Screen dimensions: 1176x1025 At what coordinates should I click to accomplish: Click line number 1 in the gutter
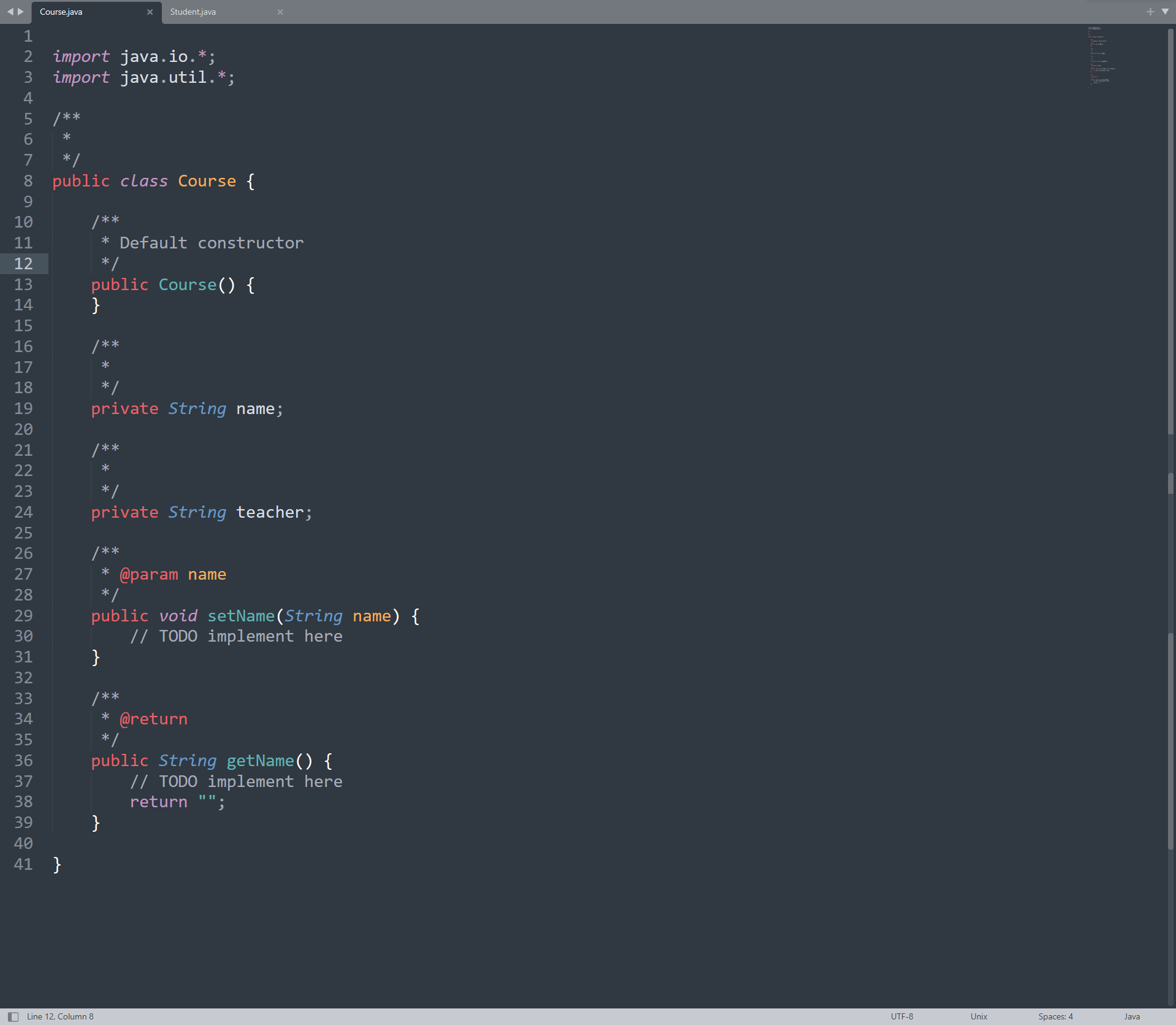pos(28,36)
